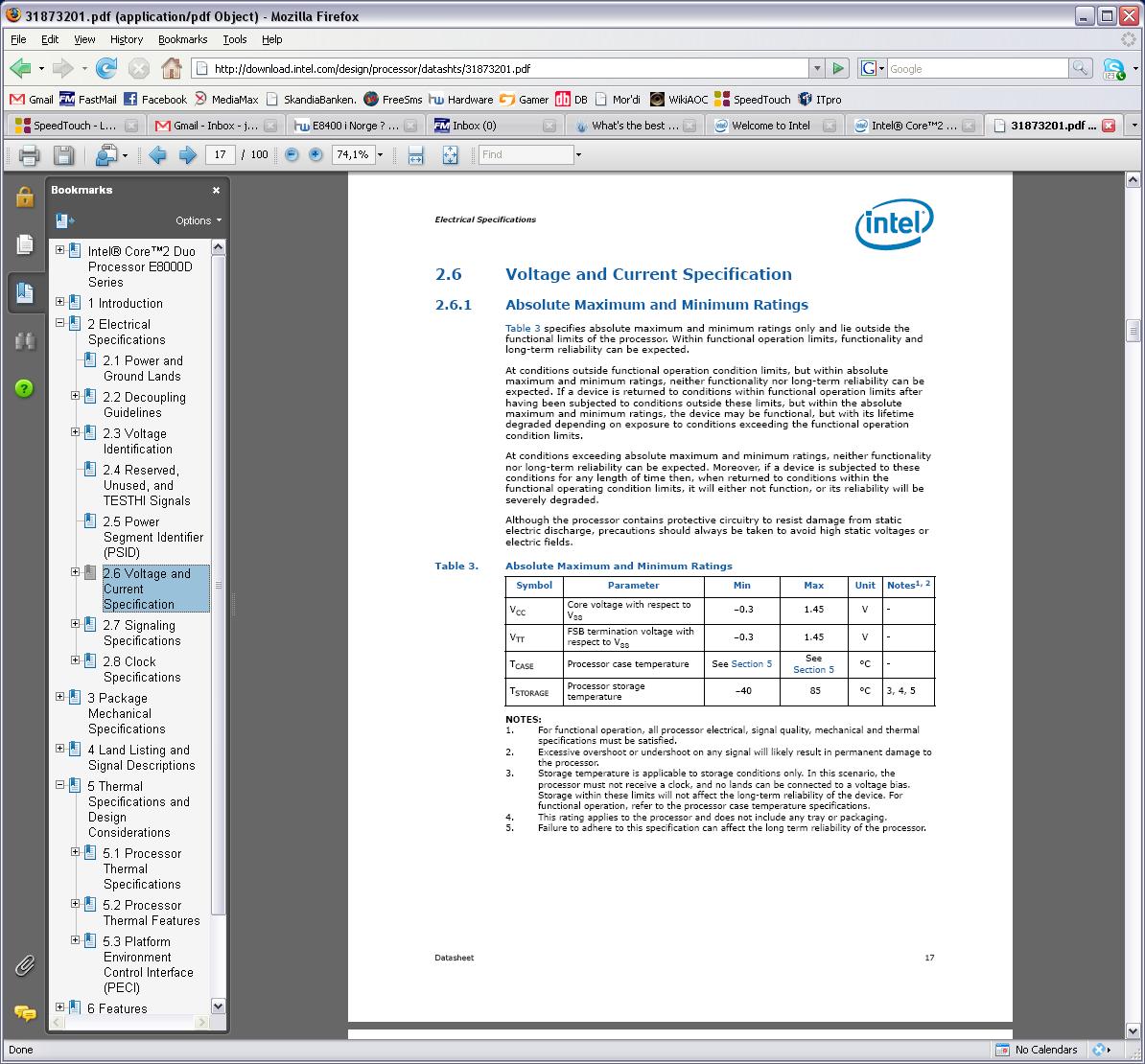Open the Firefox Home page icon

(x=171, y=69)
